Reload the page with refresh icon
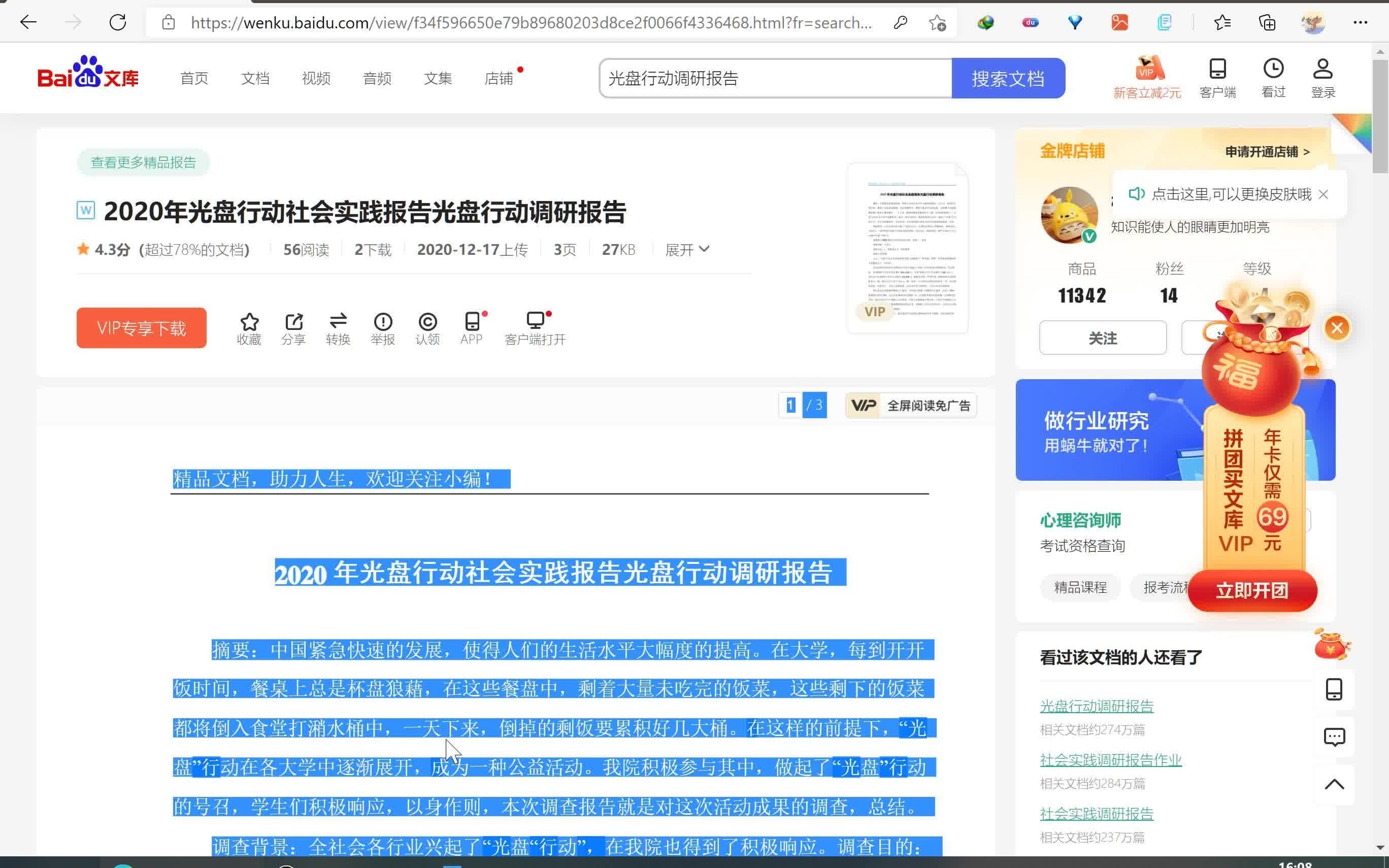The image size is (1389, 868). click(118, 22)
